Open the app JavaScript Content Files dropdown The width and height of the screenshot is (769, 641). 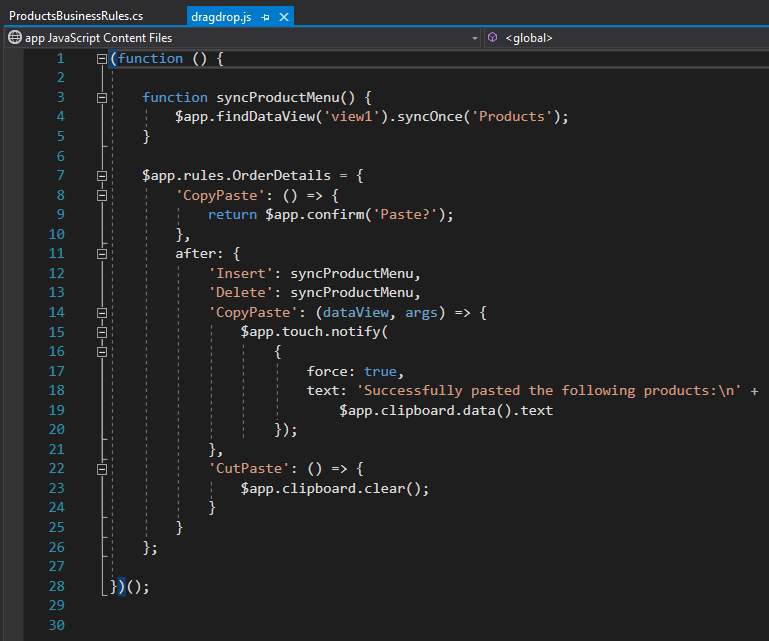[474, 38]
